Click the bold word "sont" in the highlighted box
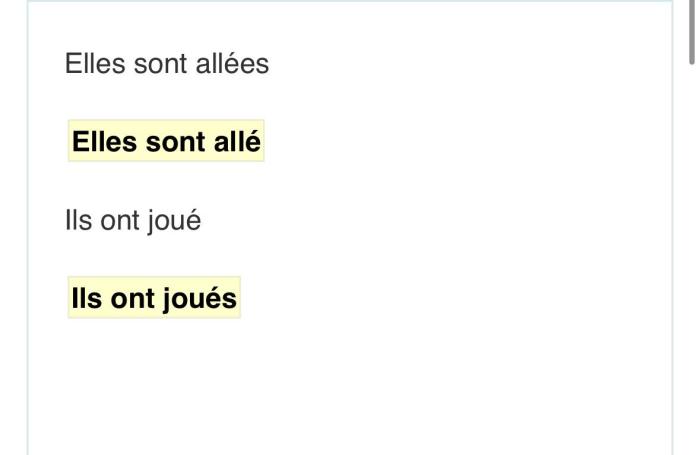The width and height of the screenshot is (700, 455). (177, 142)
